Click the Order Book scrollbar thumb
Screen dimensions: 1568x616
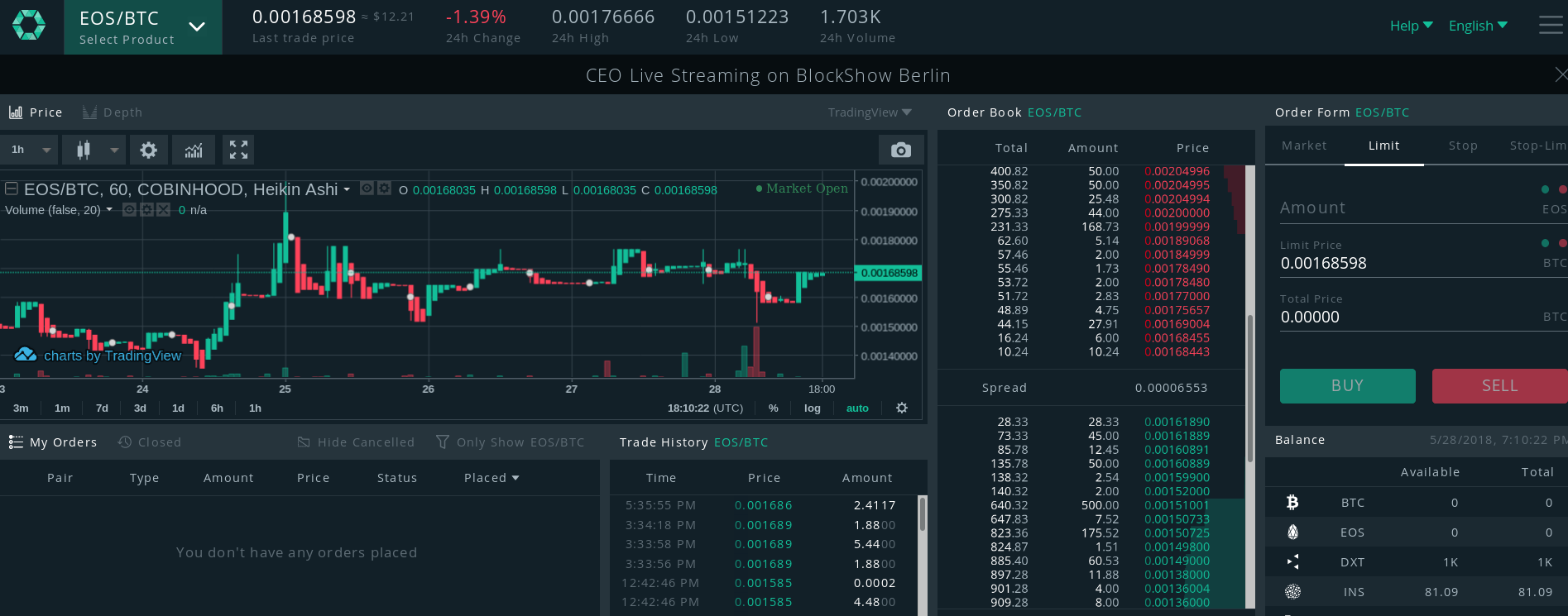tap(1249, 389)
